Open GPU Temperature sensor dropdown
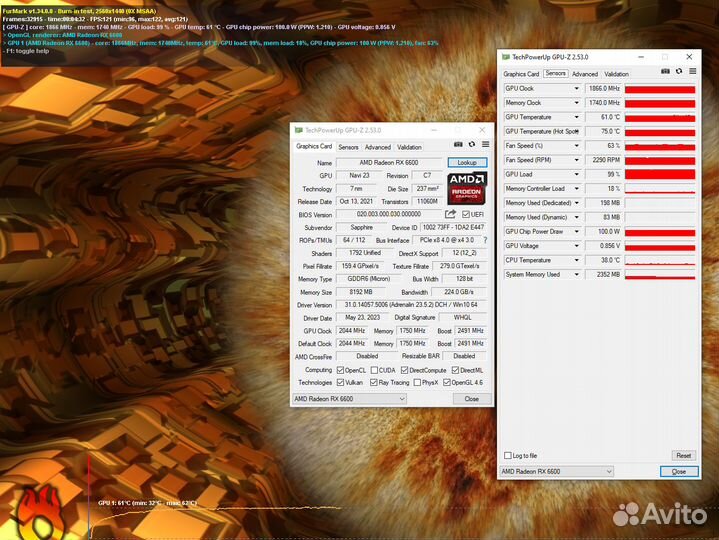The image size is (719, 540). point(576,117)
